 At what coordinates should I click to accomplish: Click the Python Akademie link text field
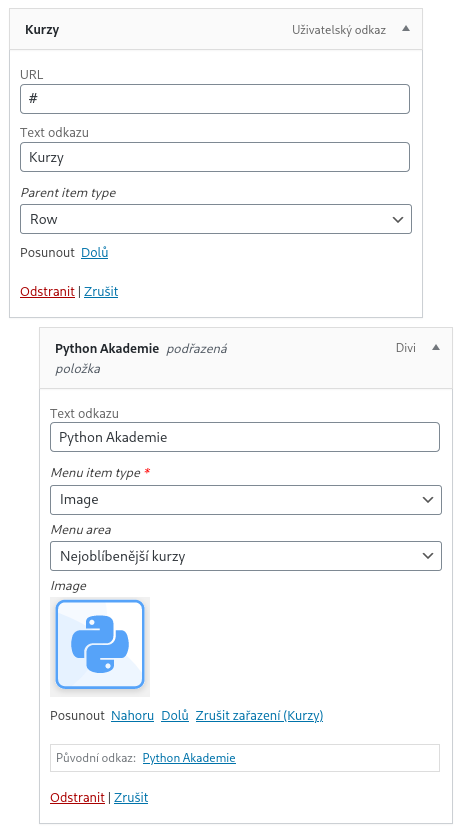245,437
